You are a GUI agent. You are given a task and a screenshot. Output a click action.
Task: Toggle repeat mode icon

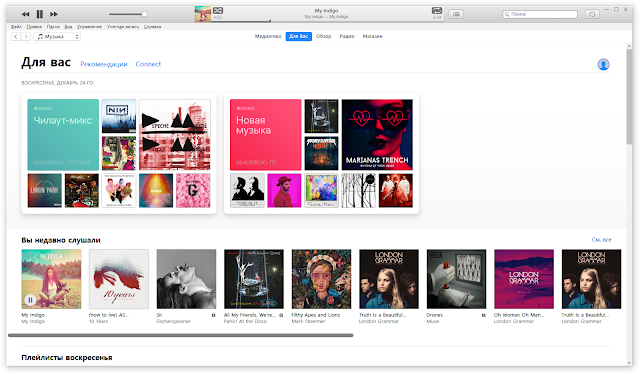pos(437,11)
